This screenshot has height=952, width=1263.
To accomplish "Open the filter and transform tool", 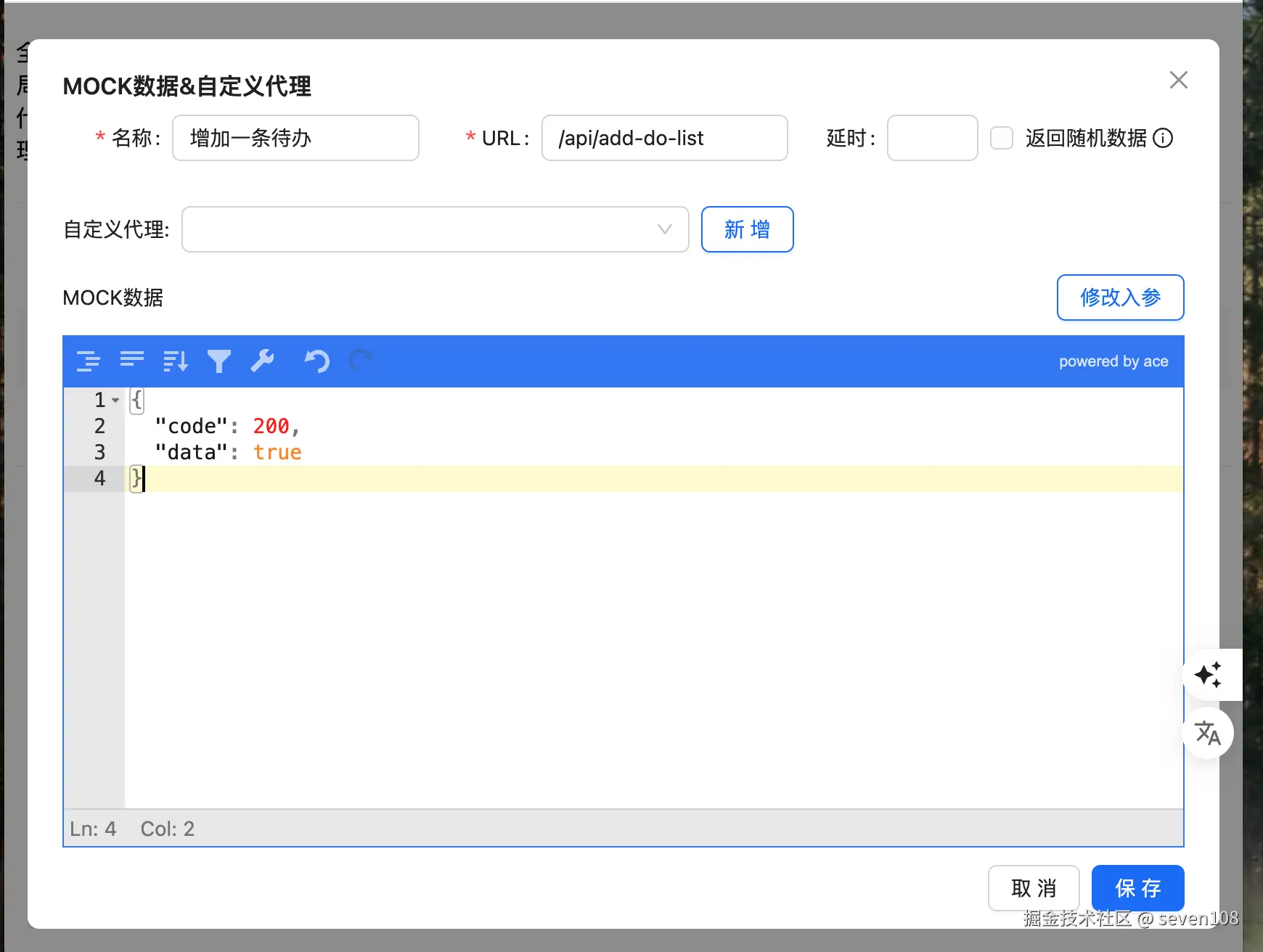I will pos(219,361).
